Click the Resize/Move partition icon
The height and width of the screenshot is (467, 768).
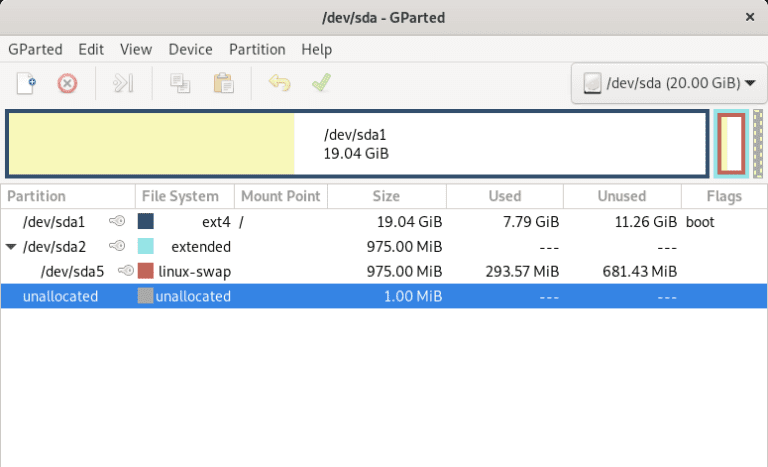pos(123,84)
